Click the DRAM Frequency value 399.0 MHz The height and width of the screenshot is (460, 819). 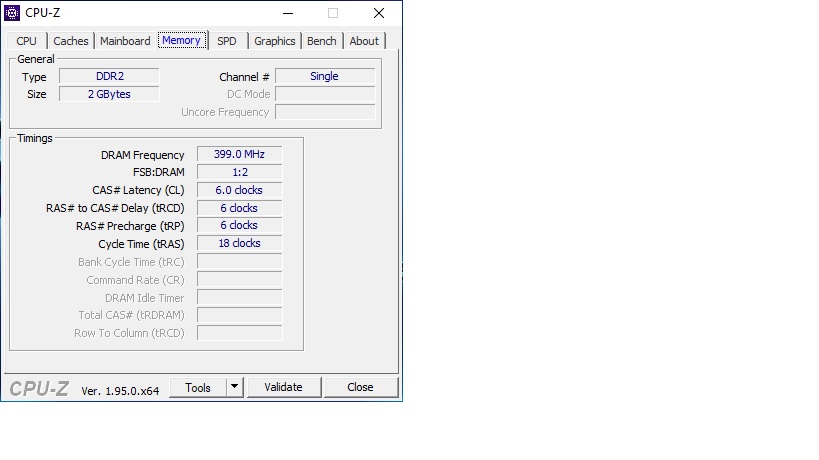point(240,154)
